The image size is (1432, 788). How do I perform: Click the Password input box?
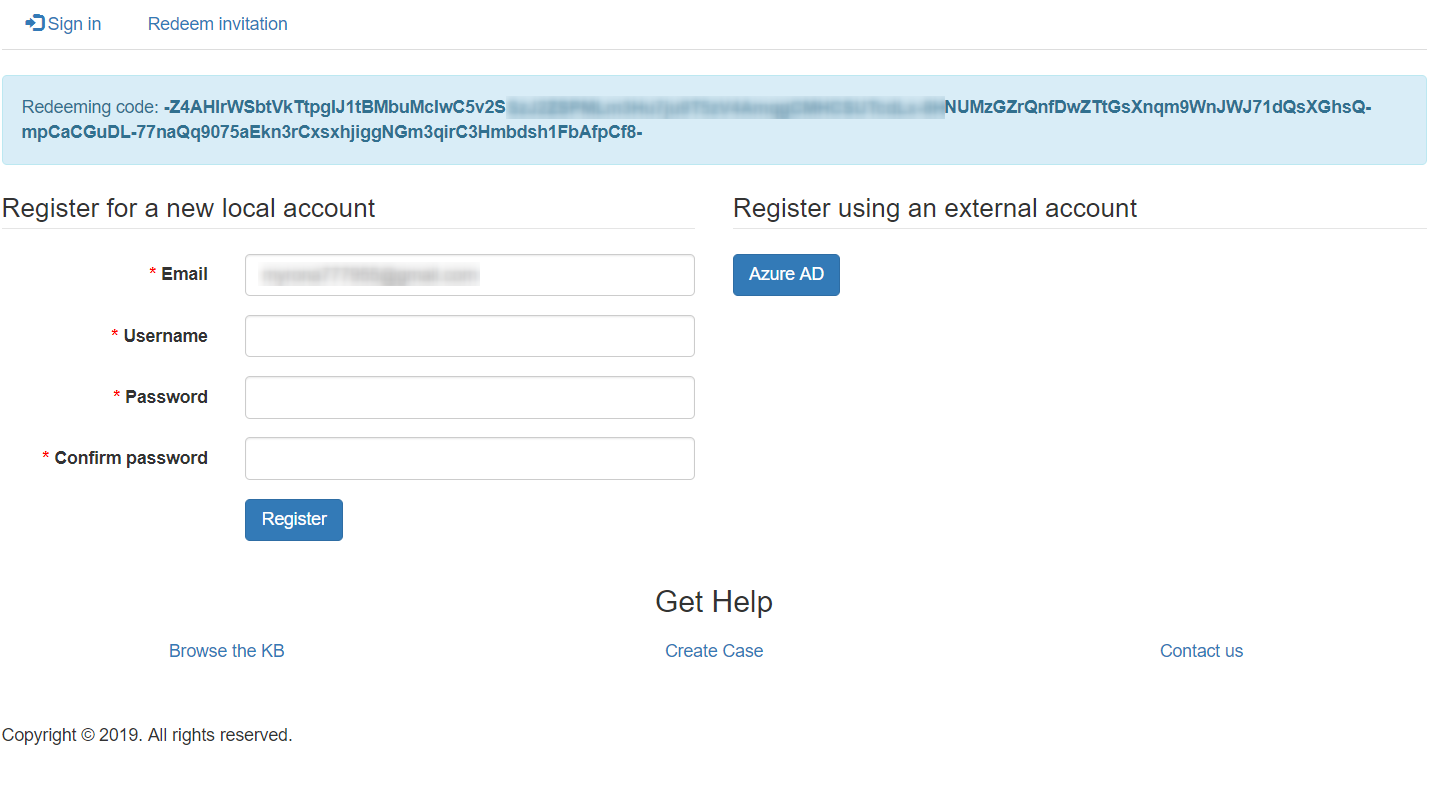[469, 397]
